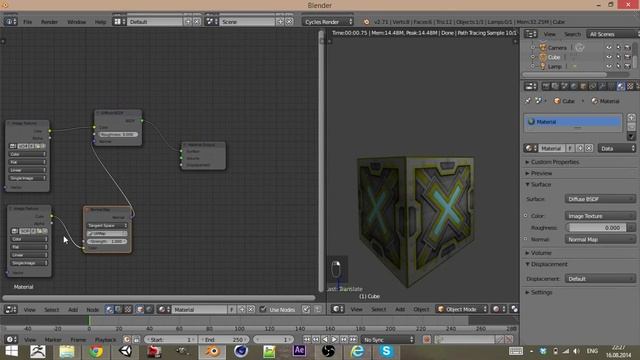Open the Displacement Default dropdown
The height and width of the screenshot is (360, 640).
(600, 279)
